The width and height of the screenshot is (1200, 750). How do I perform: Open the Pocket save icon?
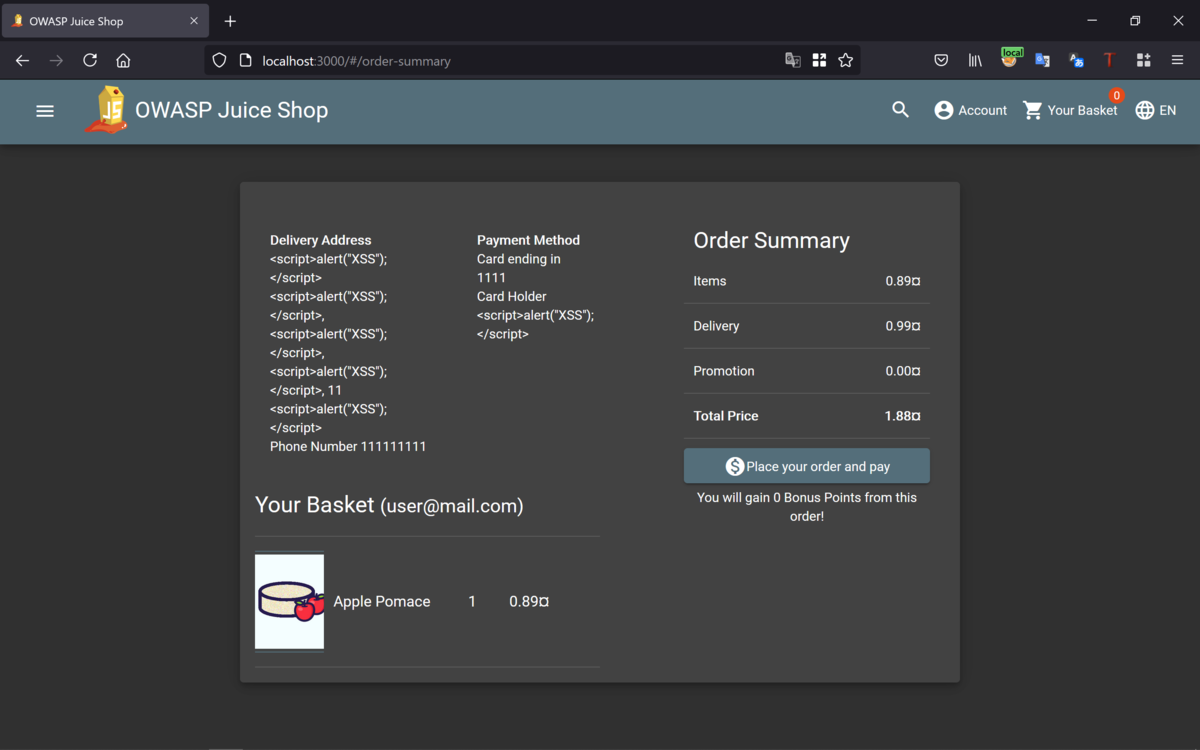(x=941, y=60)
